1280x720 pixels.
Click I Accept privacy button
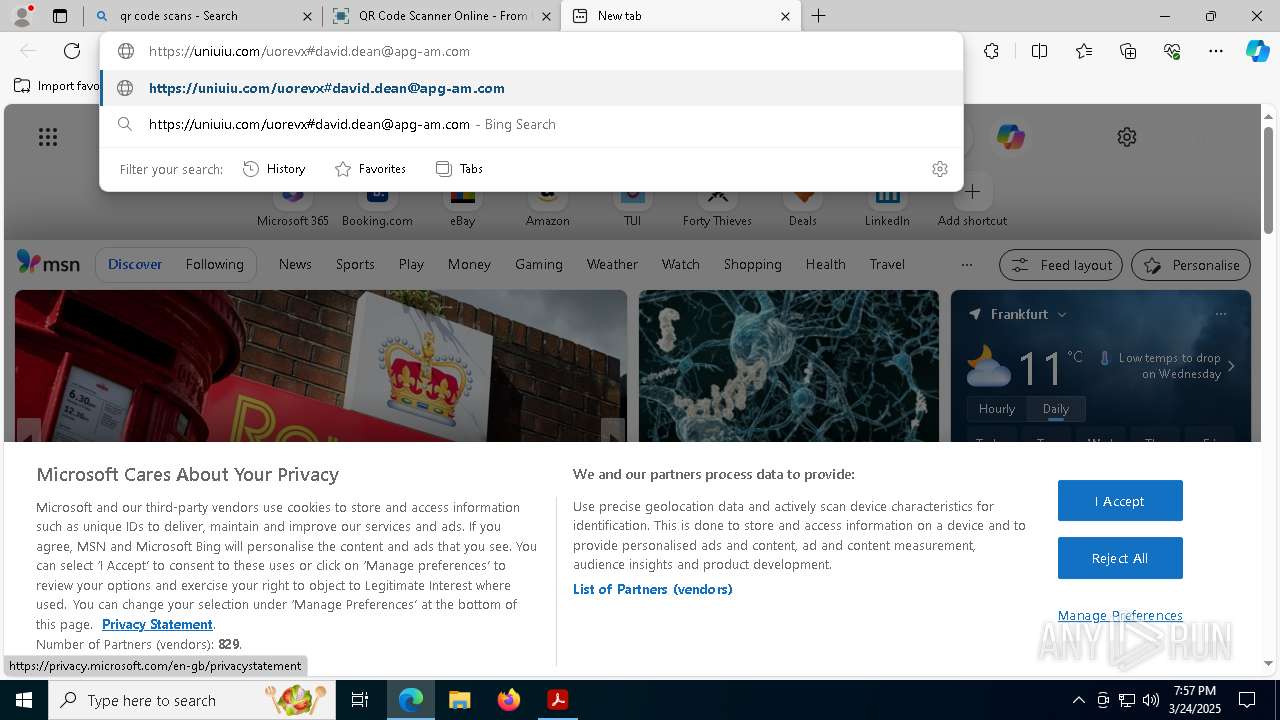click(x=1120, y=501)
